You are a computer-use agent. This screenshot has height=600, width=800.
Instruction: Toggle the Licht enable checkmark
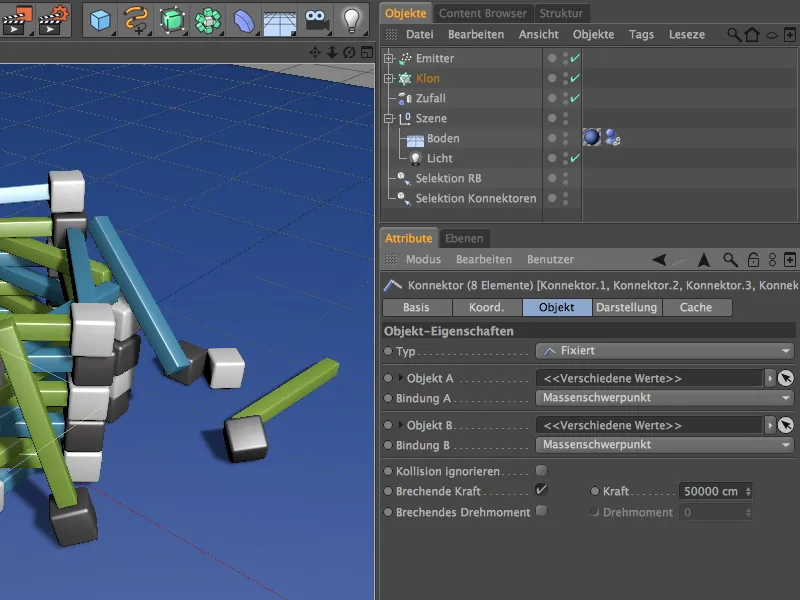pyautogui.click(x=575, y=158)
